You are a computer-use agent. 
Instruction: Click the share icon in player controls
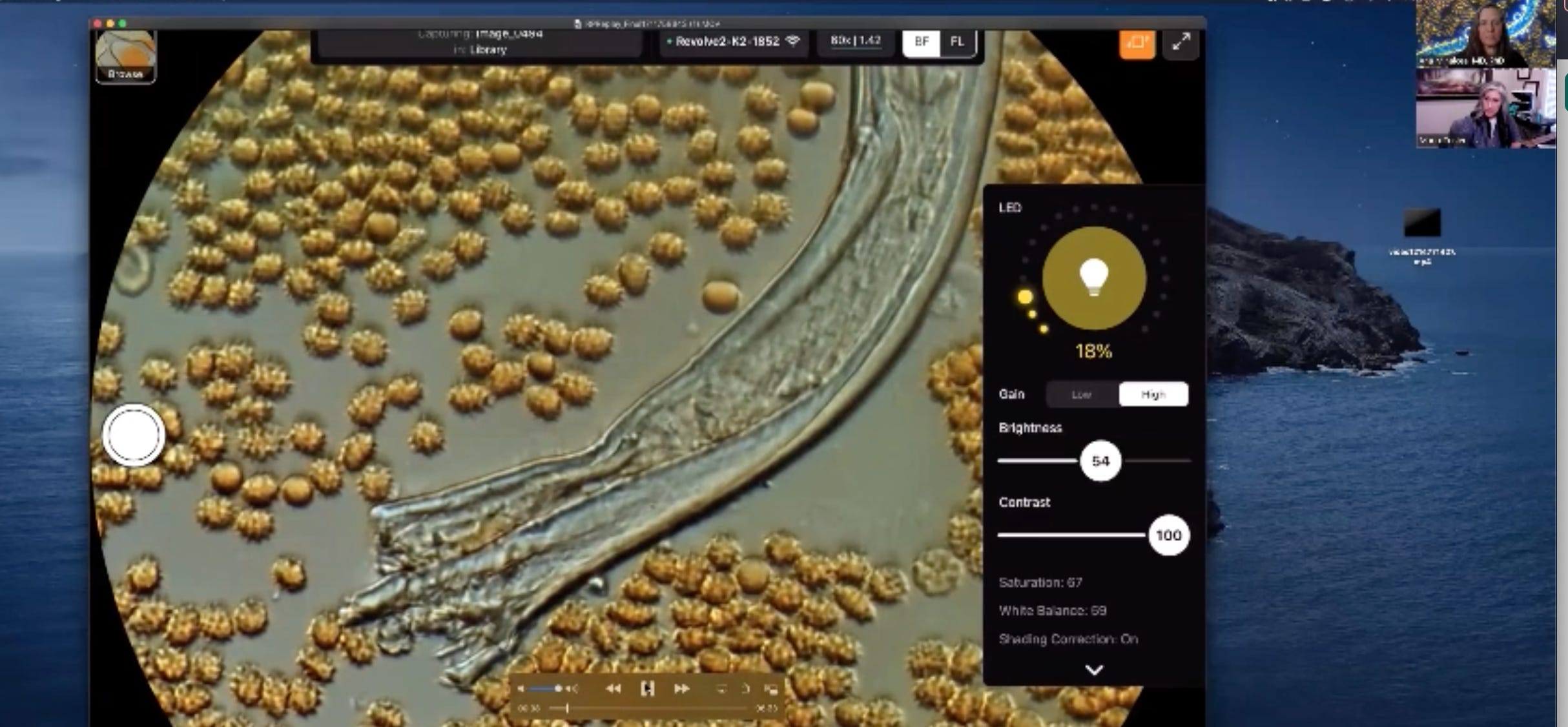(746, 689)
